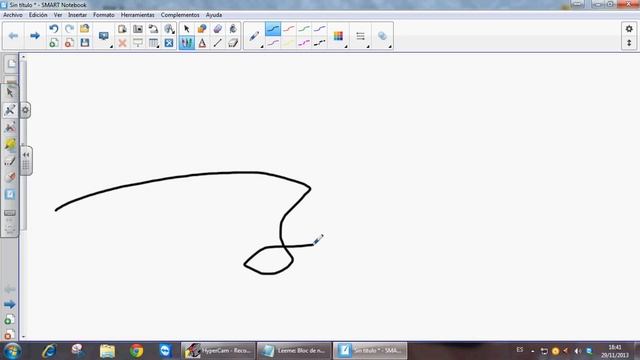Select the yellow highlighter in floating toolbar
640x360 pixels.
[x=10, y=144]
